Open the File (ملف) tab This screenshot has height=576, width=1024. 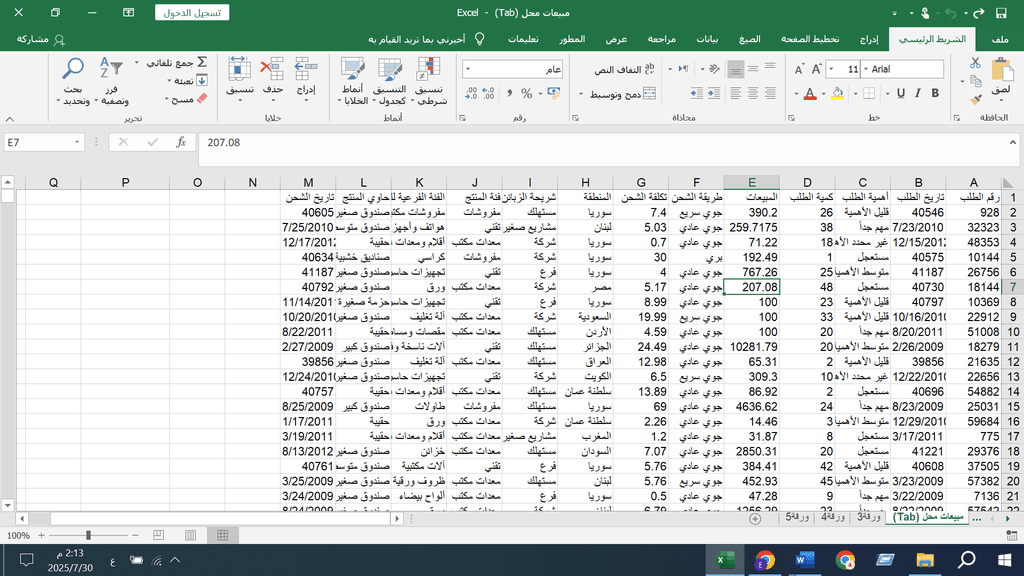coord(1000,39)
